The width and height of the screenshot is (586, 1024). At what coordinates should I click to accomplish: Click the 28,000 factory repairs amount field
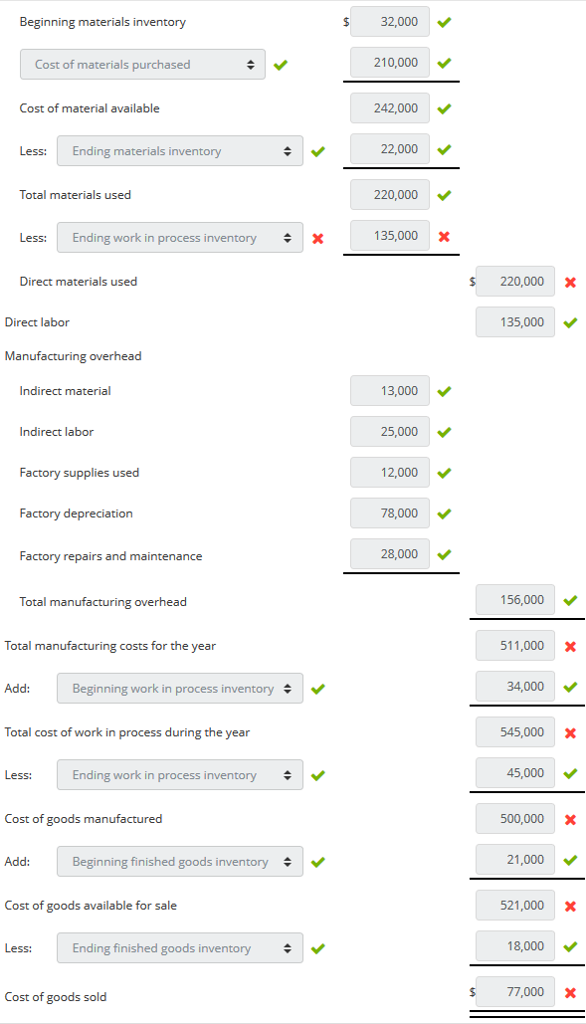tap(389, 554)
